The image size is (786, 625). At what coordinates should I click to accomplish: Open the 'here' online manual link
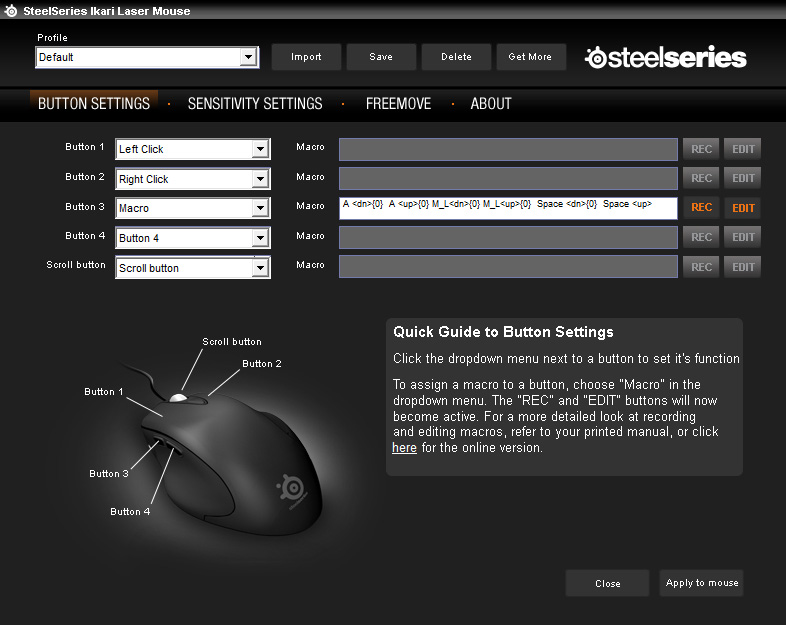click(x=405, y=448)
